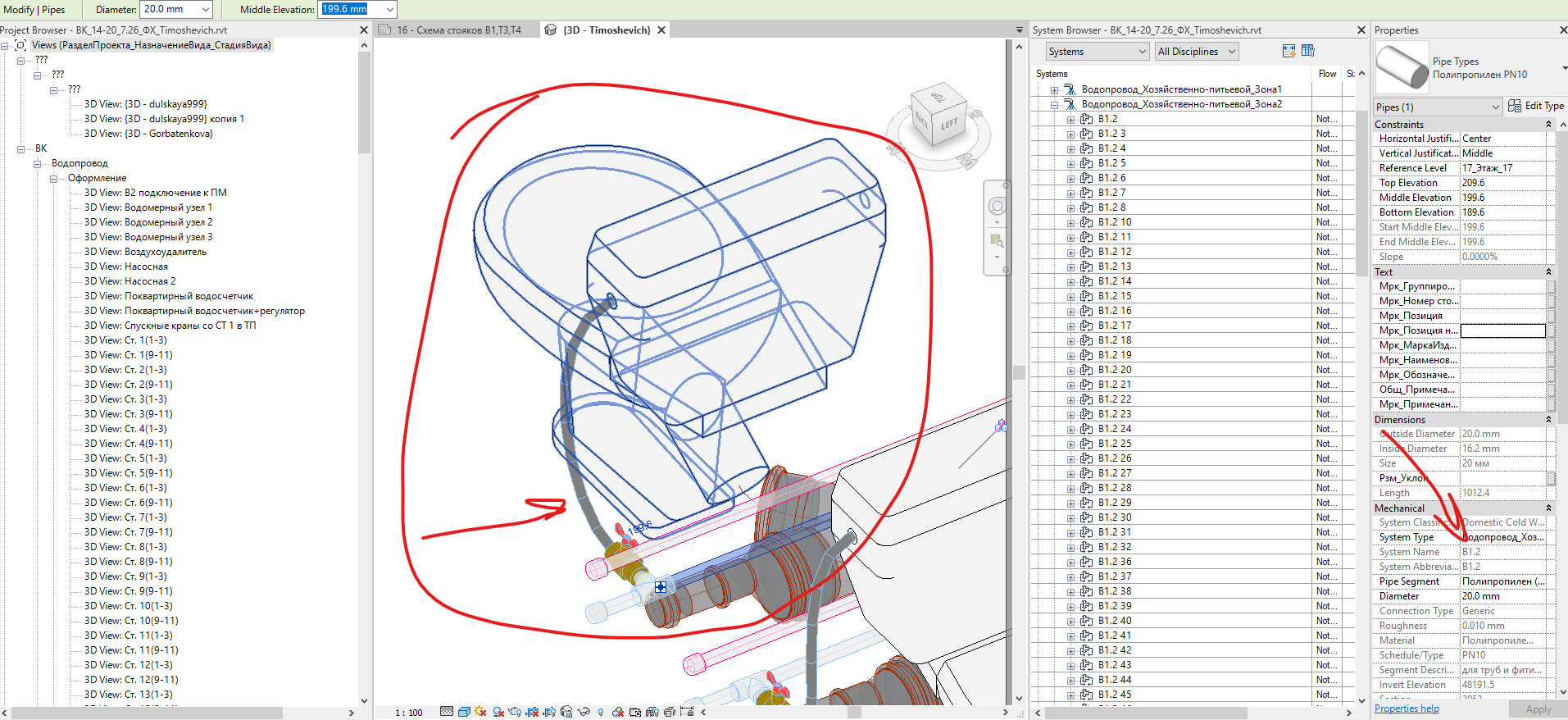1568x720 pixels.
Task: Open the Rendering dialog teapot icon
Action: (x=515, y=712)
